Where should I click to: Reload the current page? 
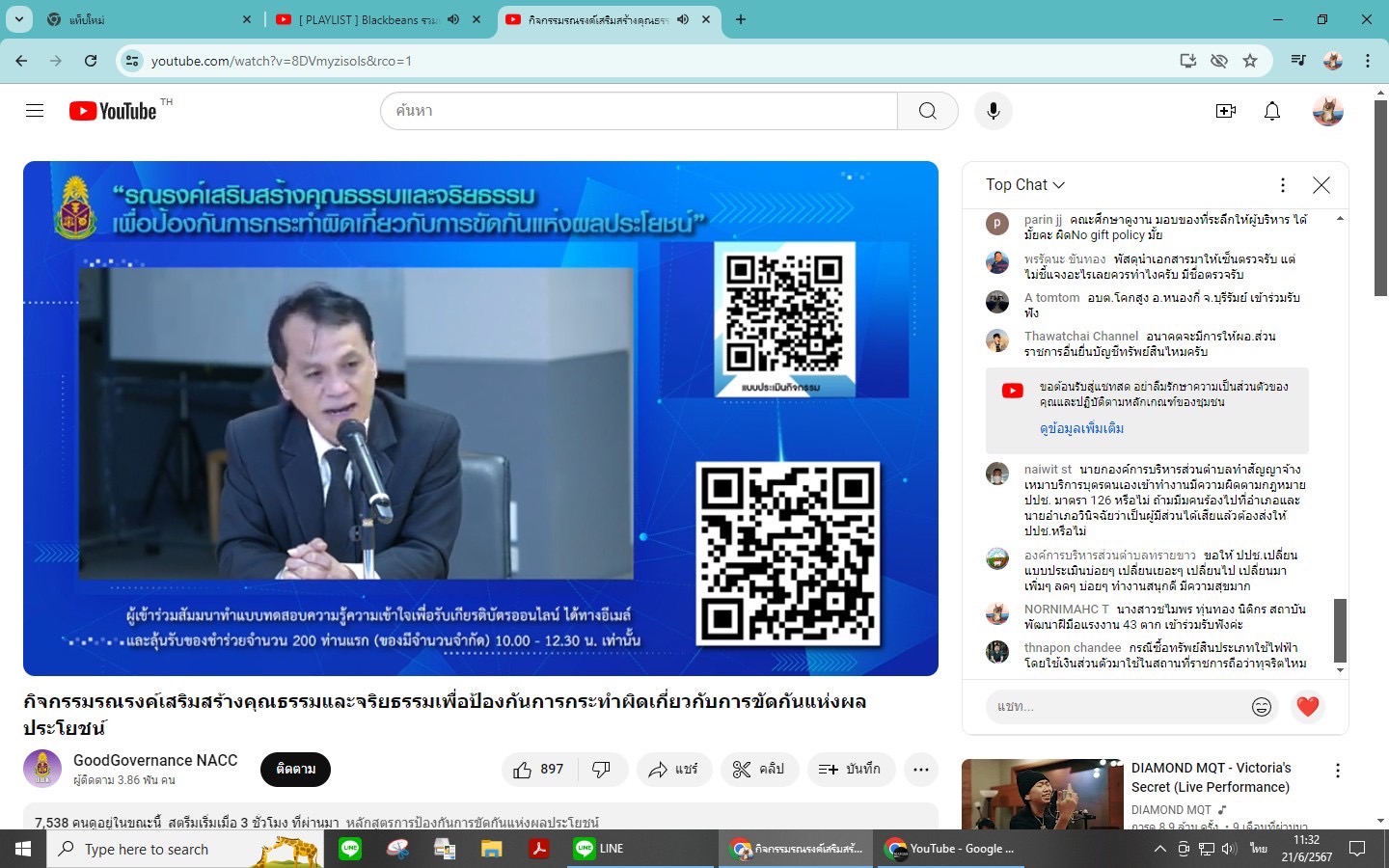[91, 61]
